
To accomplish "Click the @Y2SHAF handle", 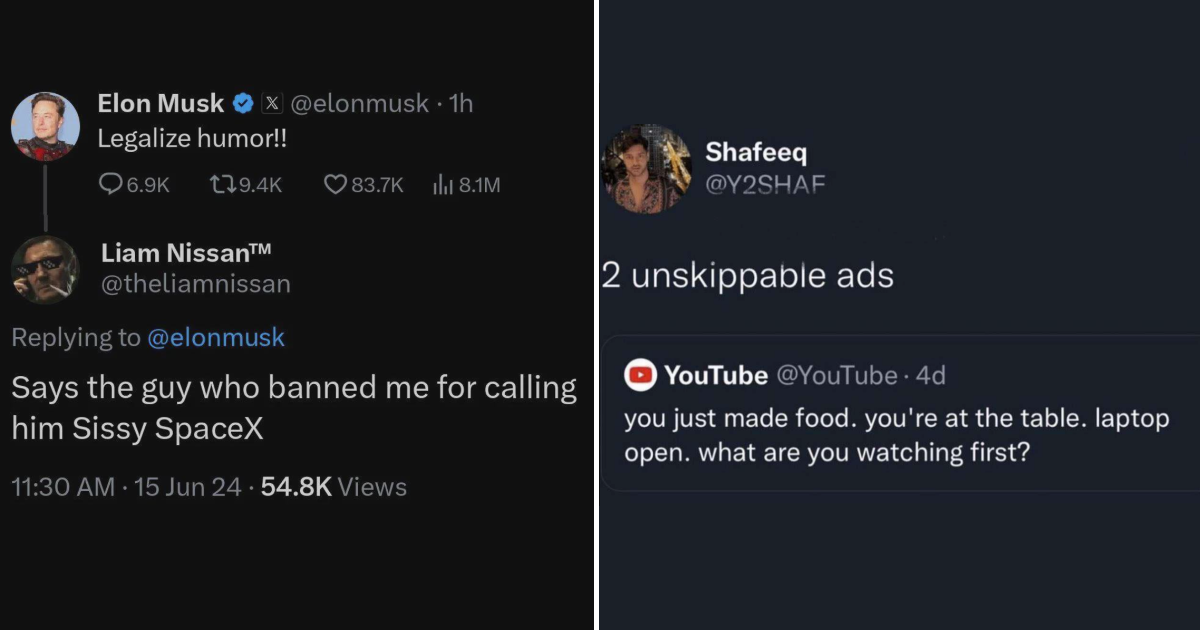I will pos(764,184).
